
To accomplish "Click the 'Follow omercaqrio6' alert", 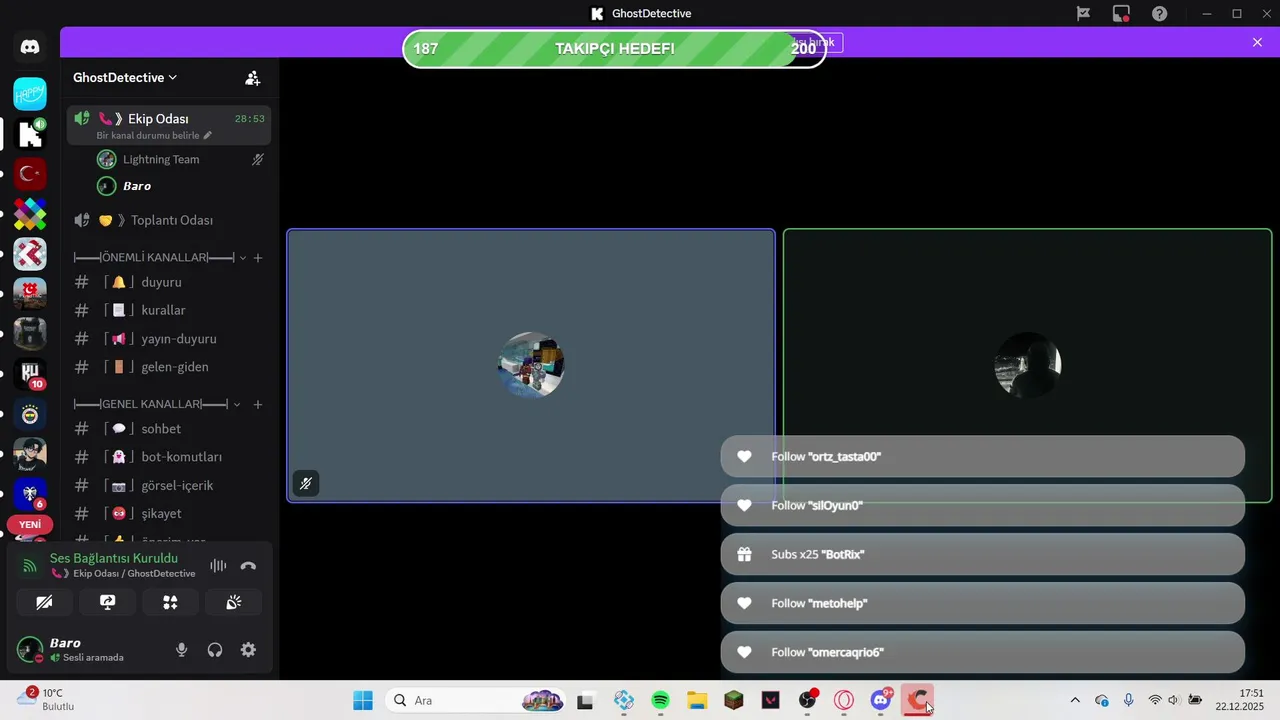I will click(x=982, y=652).
